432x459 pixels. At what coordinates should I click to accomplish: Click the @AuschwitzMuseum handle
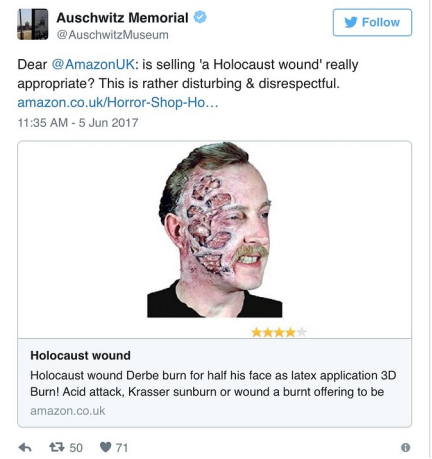click(x=113, y=35)
